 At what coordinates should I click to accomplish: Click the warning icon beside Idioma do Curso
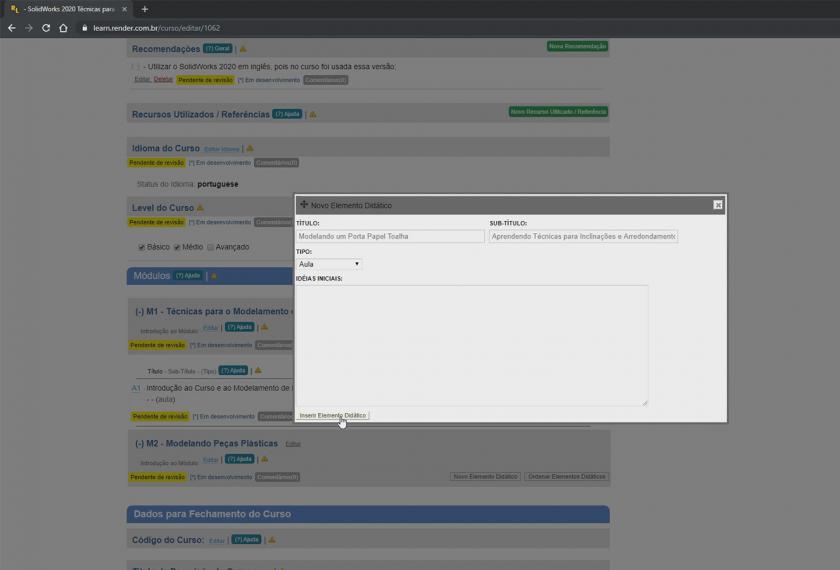(249, 149)
